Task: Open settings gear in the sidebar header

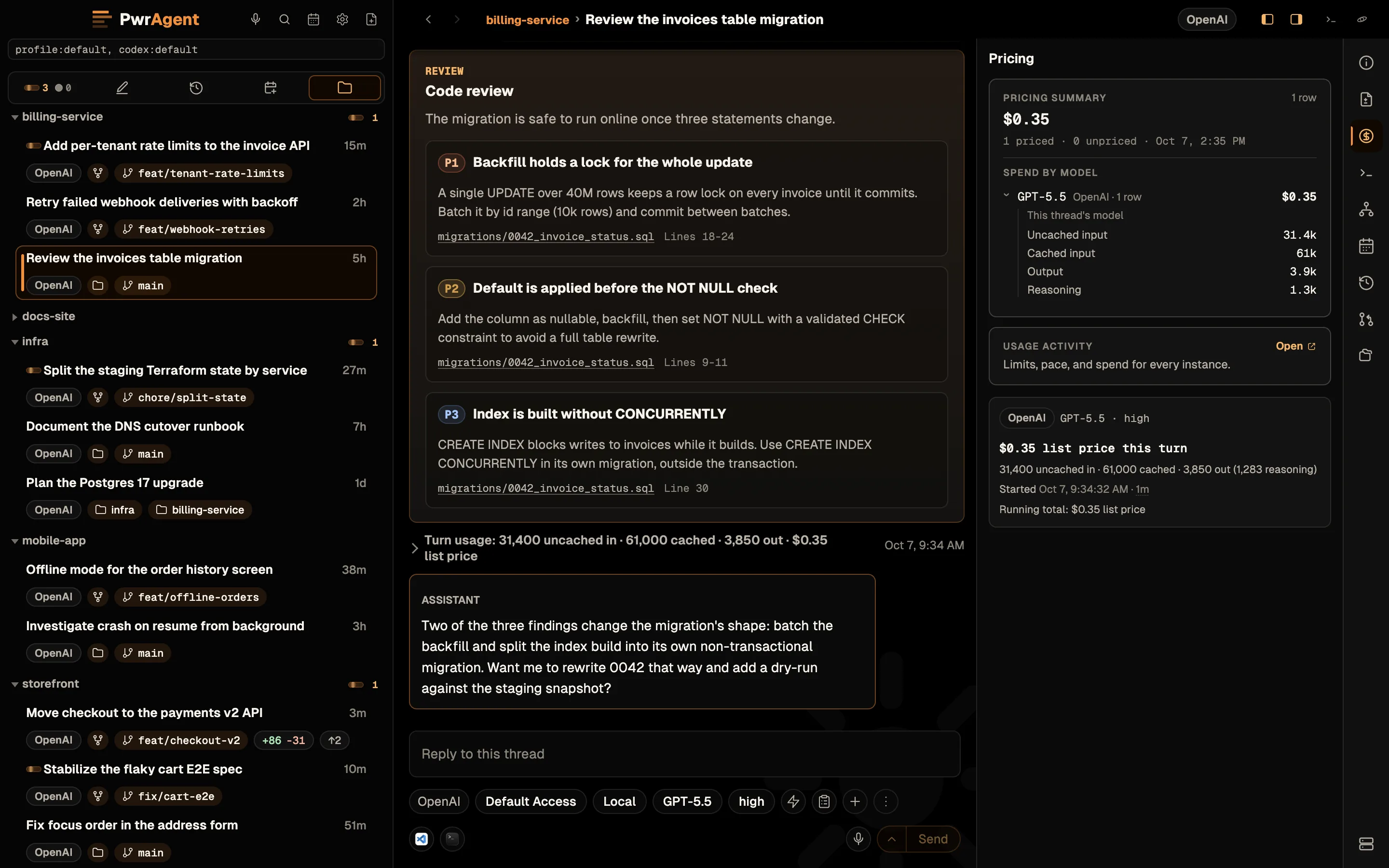Action: click(342, 19)
